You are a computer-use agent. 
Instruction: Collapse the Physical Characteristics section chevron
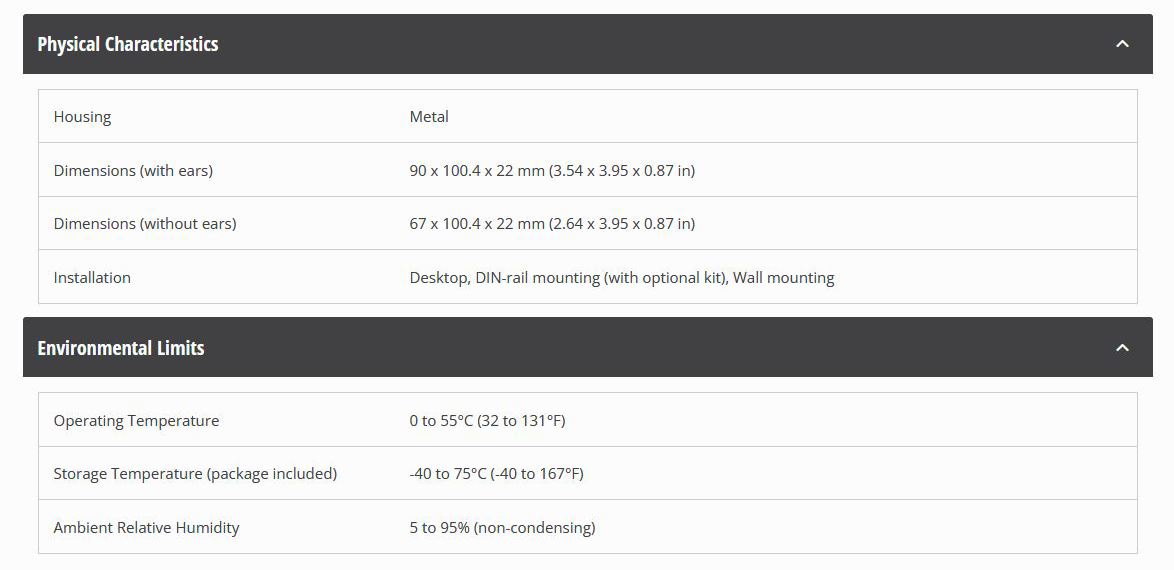click(x=1122, y=44)
